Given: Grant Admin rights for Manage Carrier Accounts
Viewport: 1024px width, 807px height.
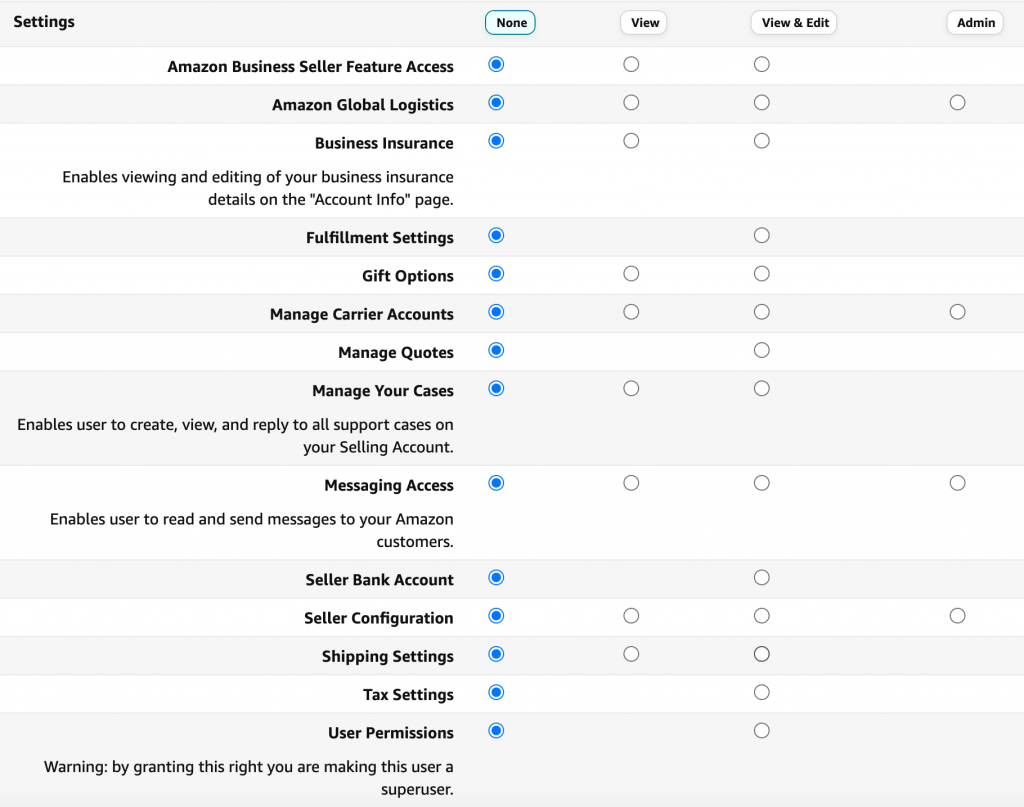Looking at the screenshot, I should (x=957, y=311).
